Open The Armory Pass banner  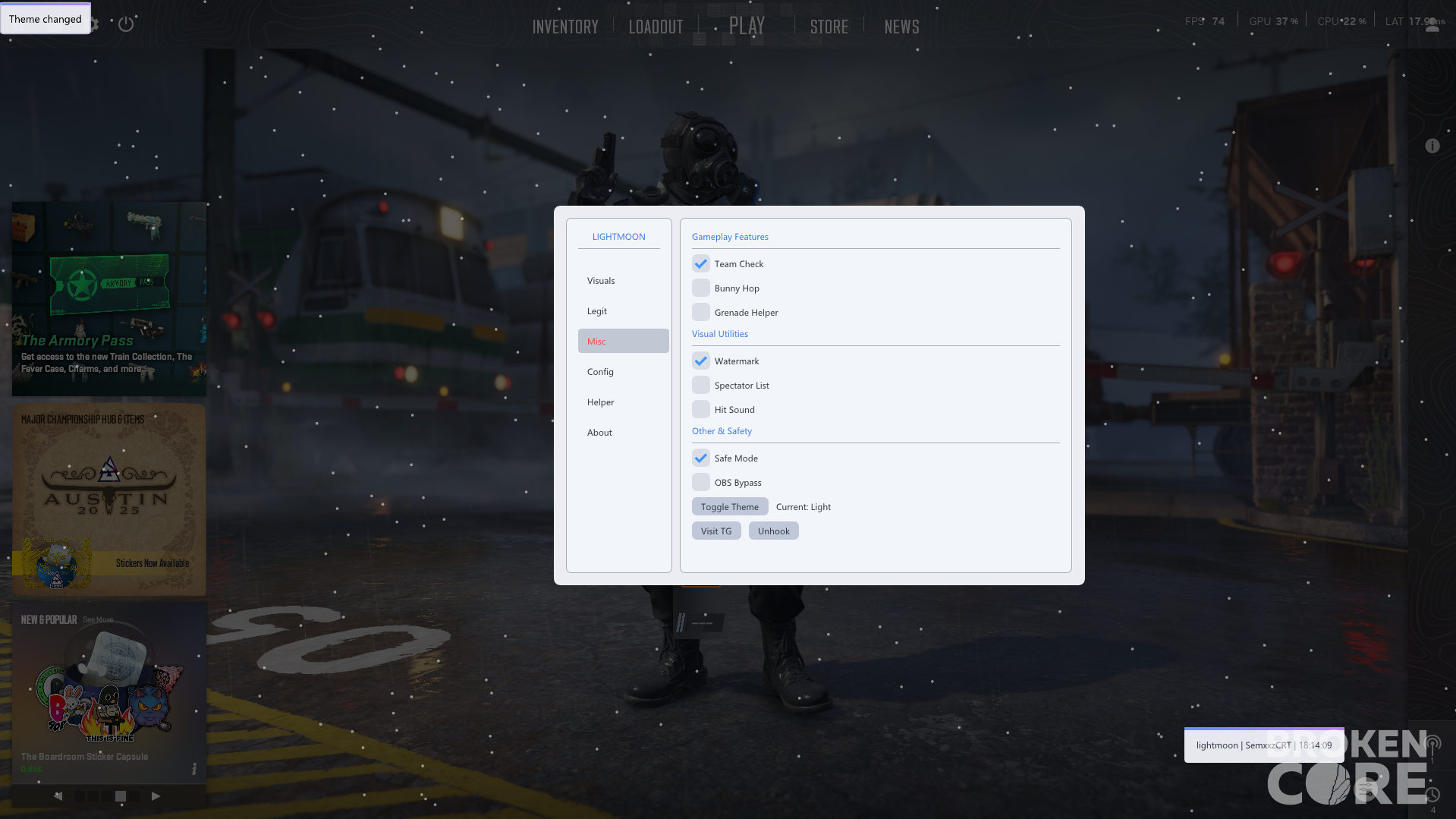109,299
